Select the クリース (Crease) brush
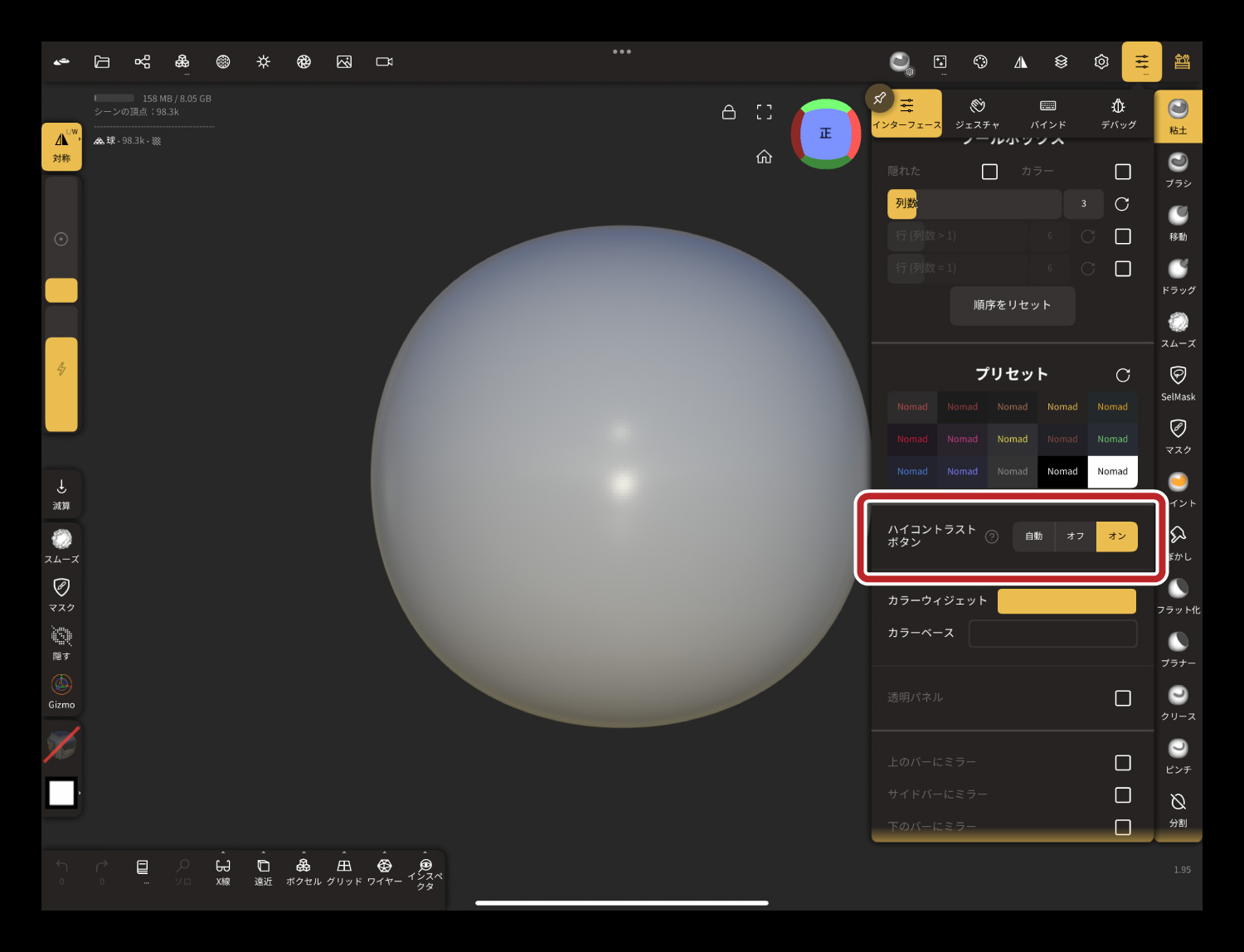The height and width of the screenshot is (952, 1244). pyautogui.click(x=1178, y=702)
